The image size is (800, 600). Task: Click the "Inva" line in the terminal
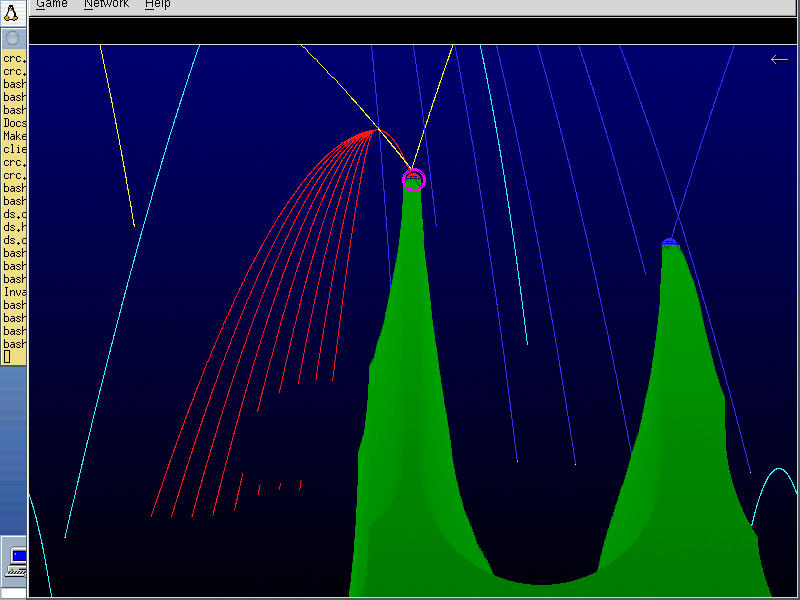coord(14,292)
